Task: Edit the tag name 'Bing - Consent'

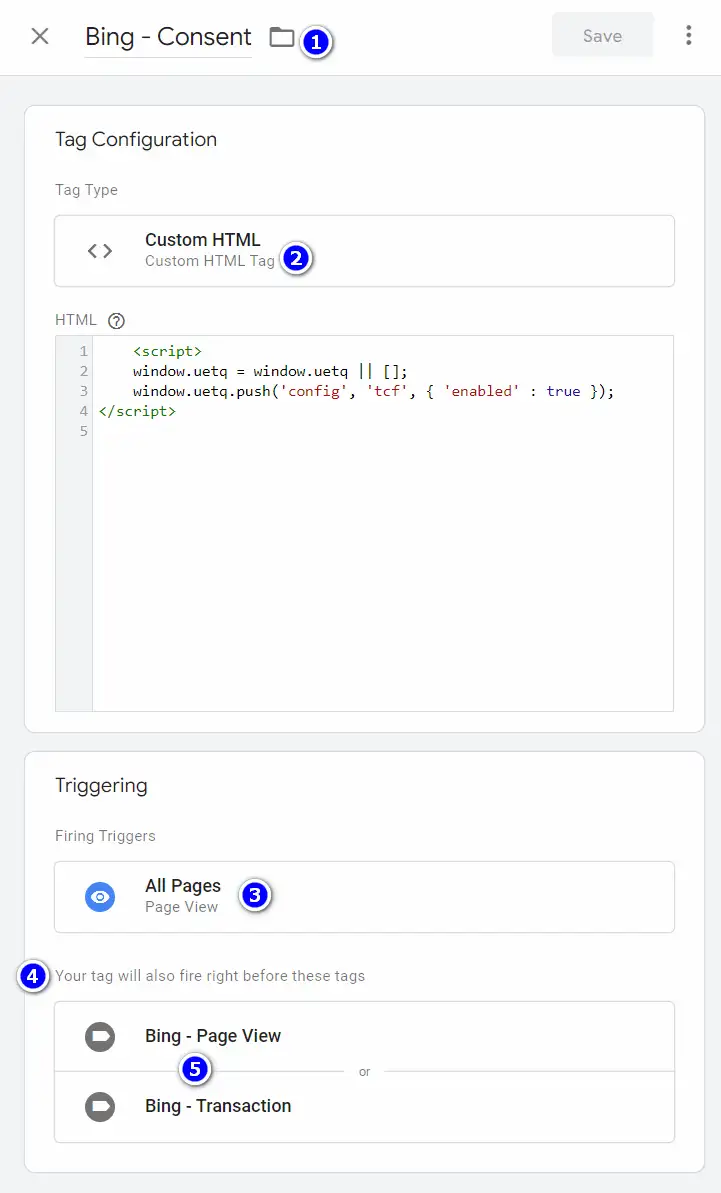Action: [x=168, y=37]
